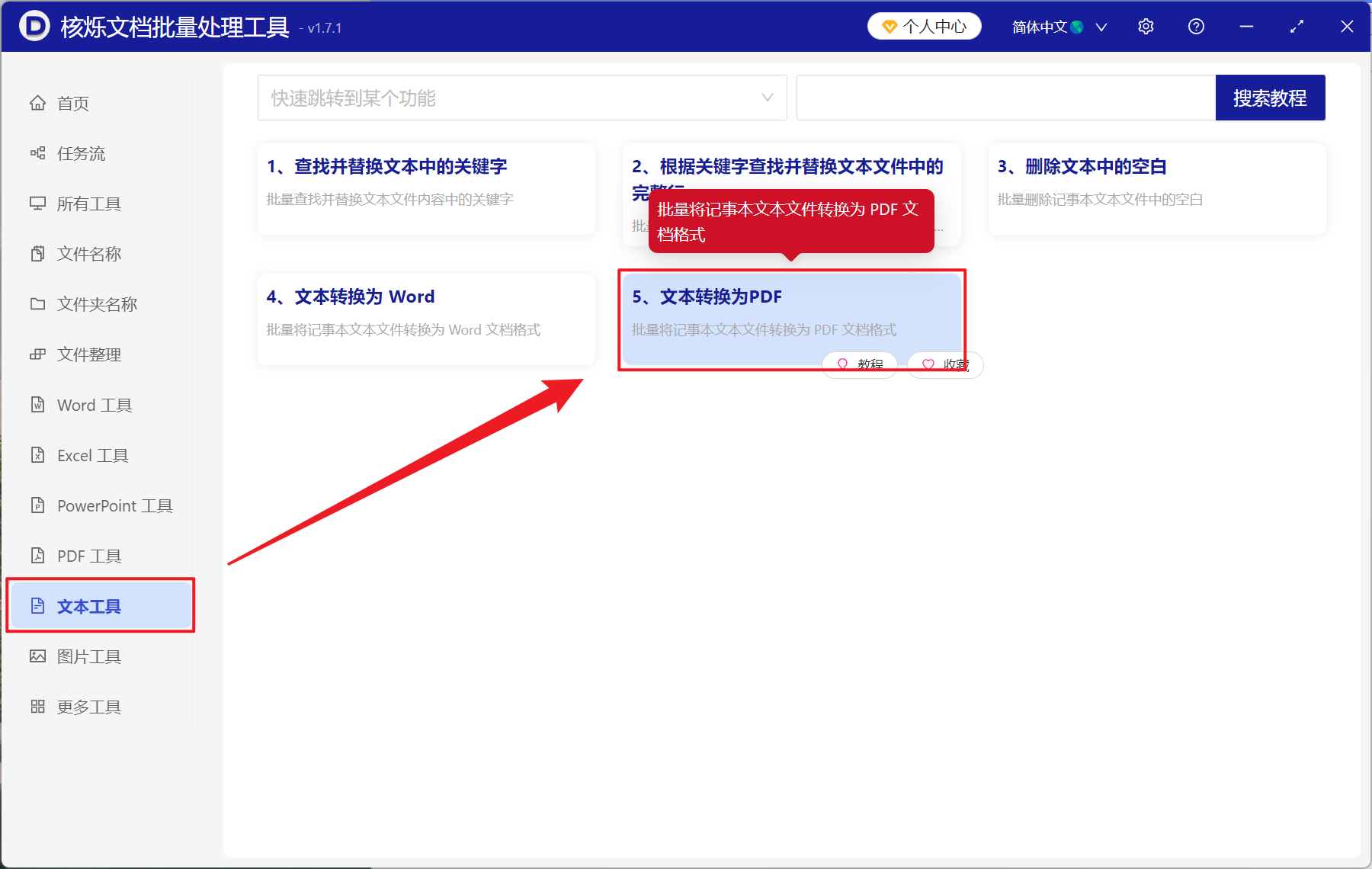Open the 个人中心 account button
This screenshot has height=869, width=1372.
(924, 25)
